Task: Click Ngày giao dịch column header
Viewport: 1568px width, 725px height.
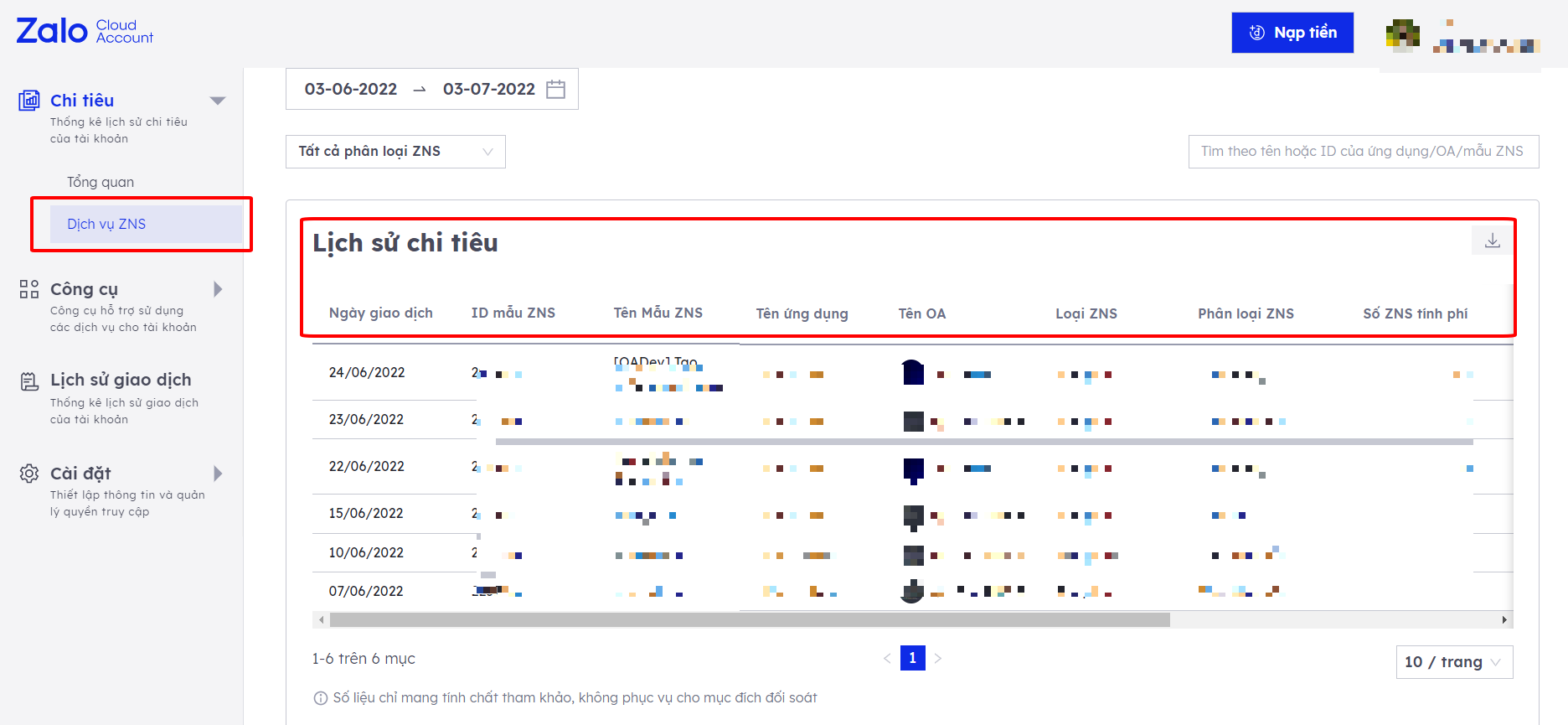Action: point(381,313)
